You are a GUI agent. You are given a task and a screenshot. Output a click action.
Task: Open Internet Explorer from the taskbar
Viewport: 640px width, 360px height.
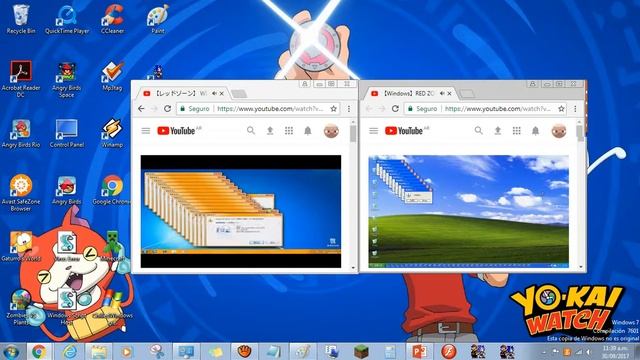point(70,351)
